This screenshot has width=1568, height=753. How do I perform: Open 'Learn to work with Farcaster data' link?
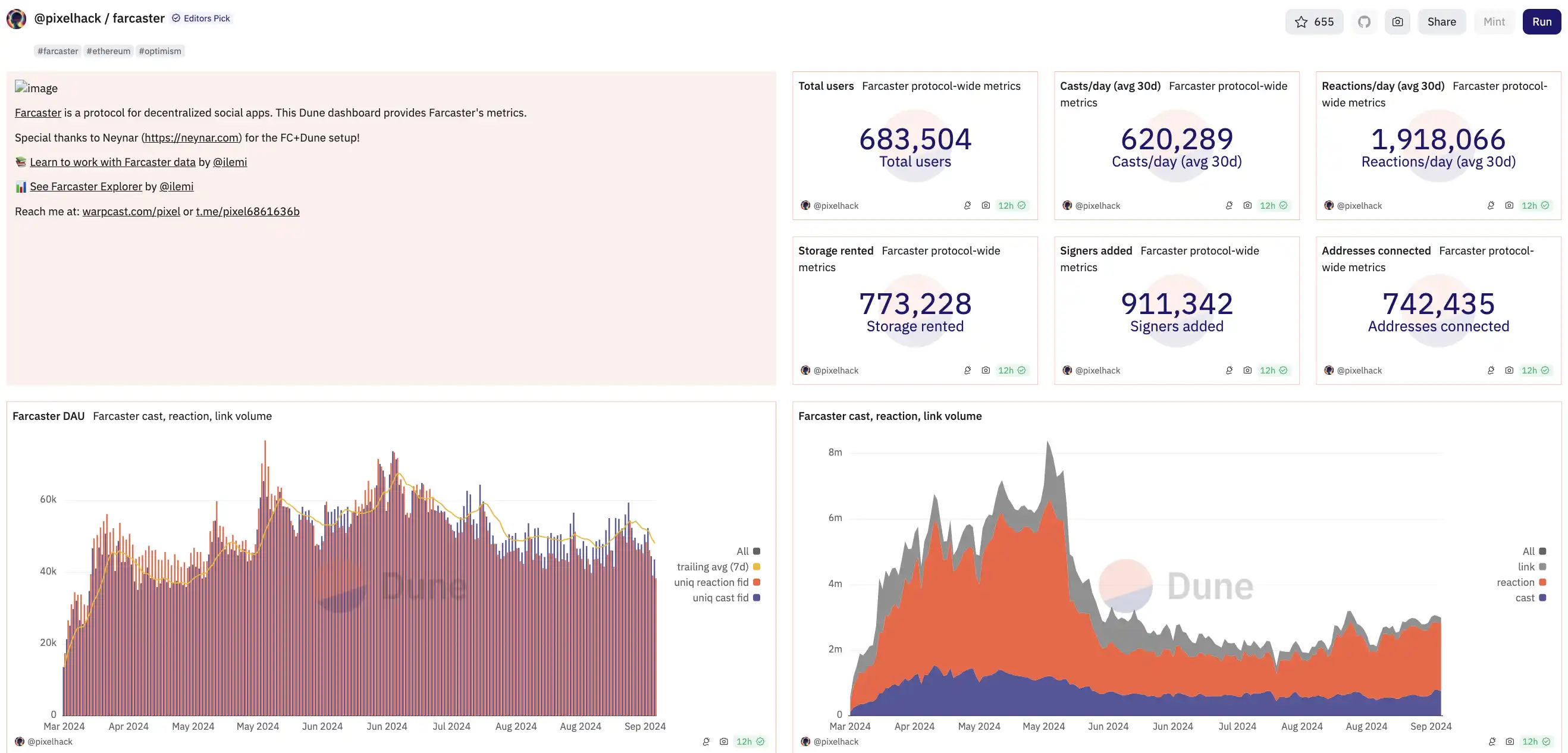(112, 162)
